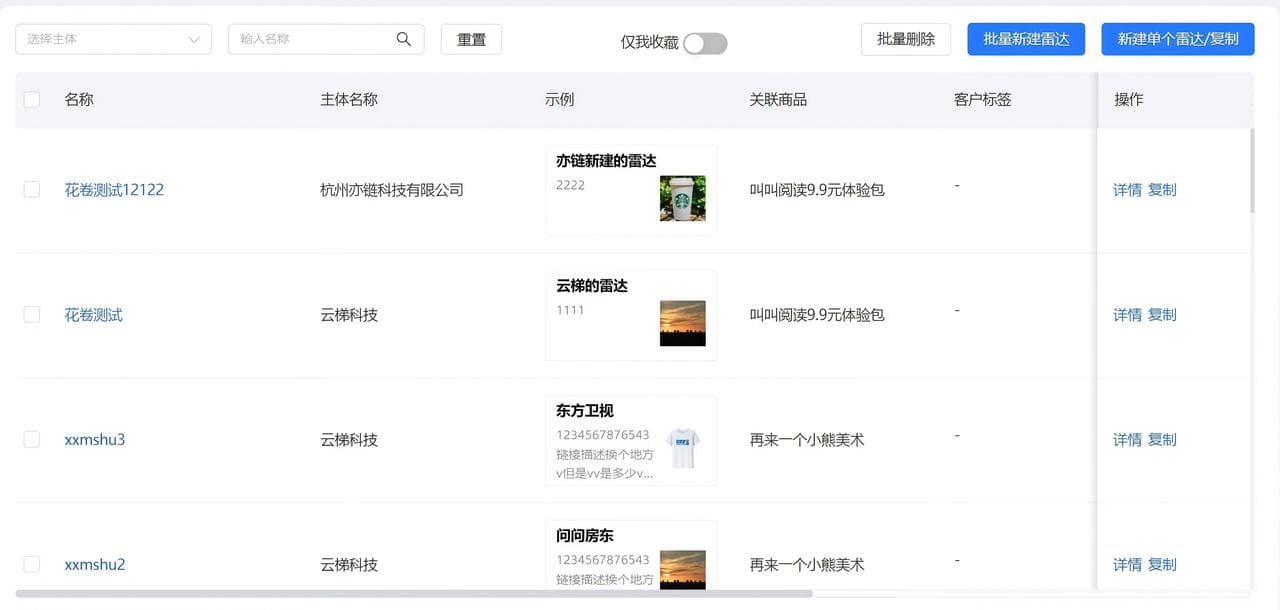
Task: Check the checkbox for row 花卷测试12122
Action: (31, 189)
